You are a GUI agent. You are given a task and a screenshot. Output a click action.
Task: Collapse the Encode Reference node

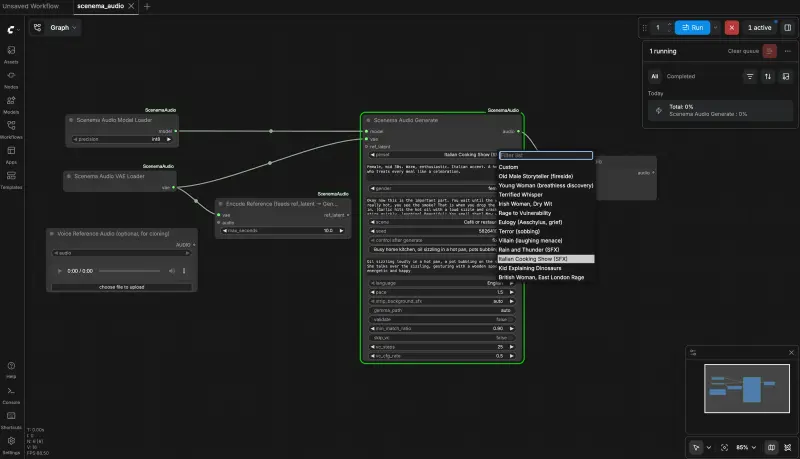[220, 203]
